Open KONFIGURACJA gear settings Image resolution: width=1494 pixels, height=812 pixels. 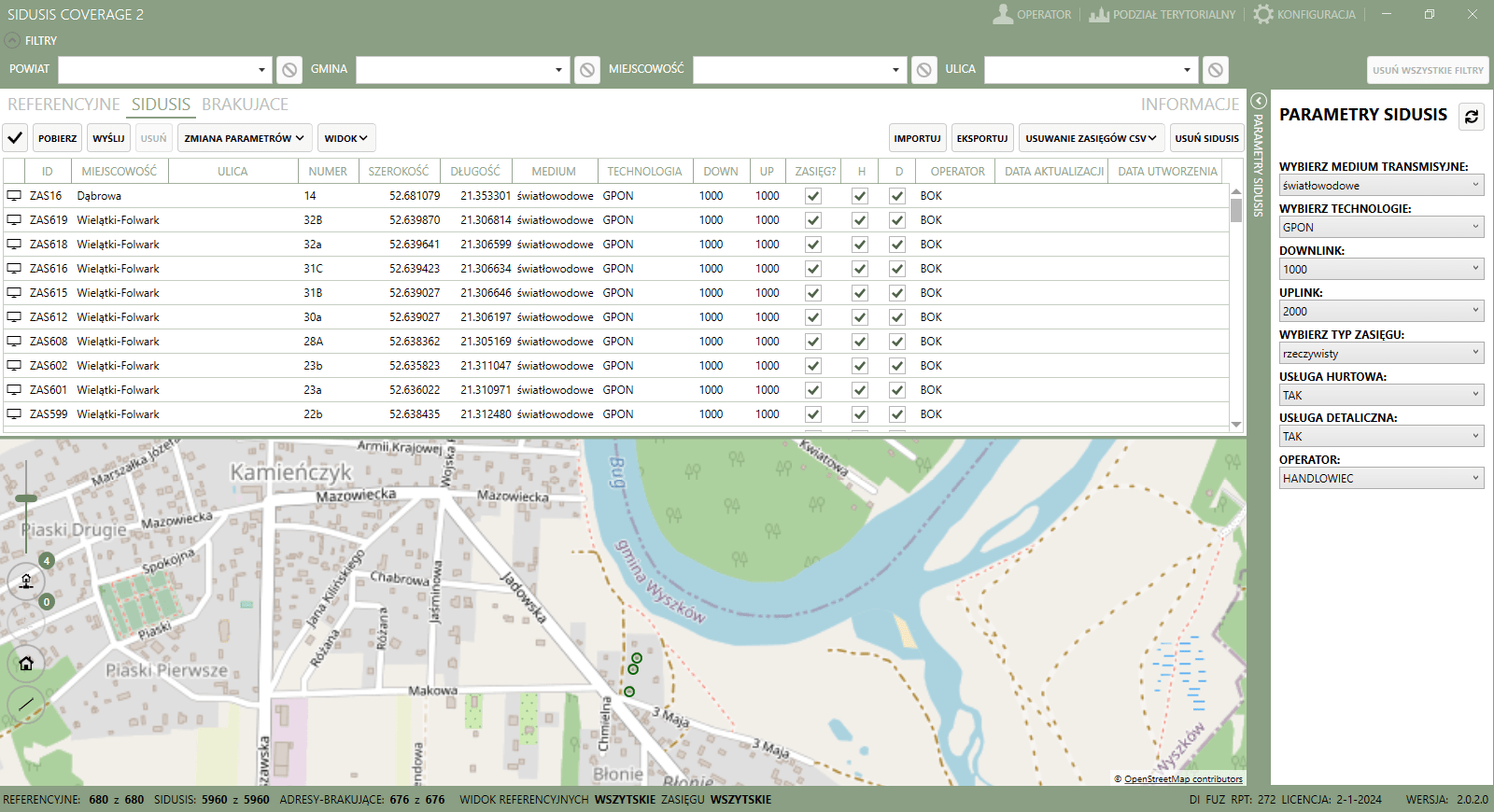[x=1305, y=15]
